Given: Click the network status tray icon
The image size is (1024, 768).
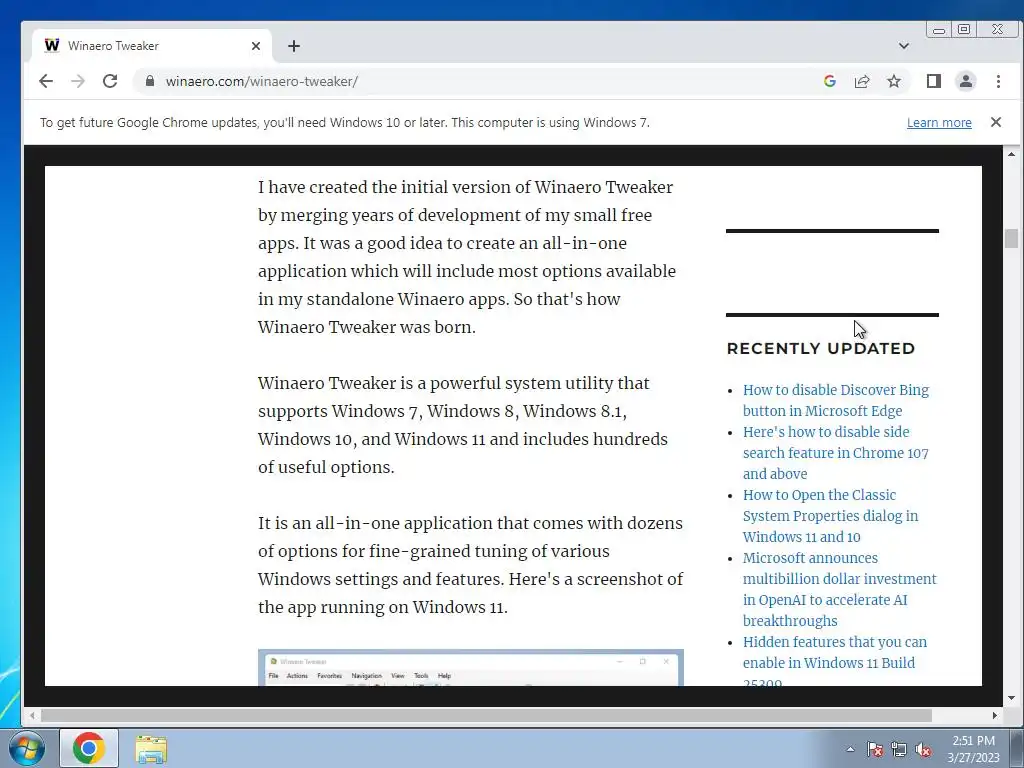Looking at the screenshot, I should tap(899, 750).
